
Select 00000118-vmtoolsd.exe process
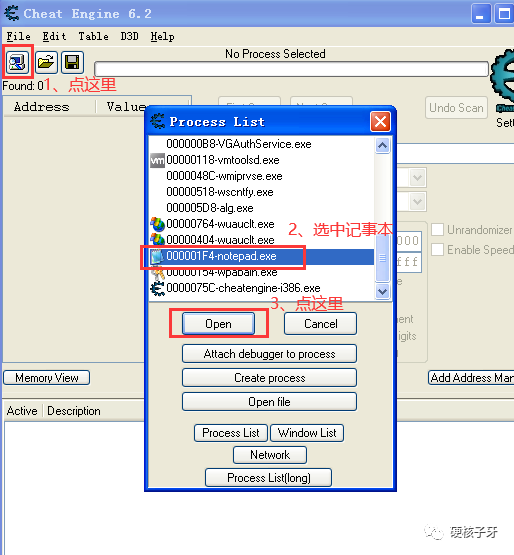[x=262, y=160]
